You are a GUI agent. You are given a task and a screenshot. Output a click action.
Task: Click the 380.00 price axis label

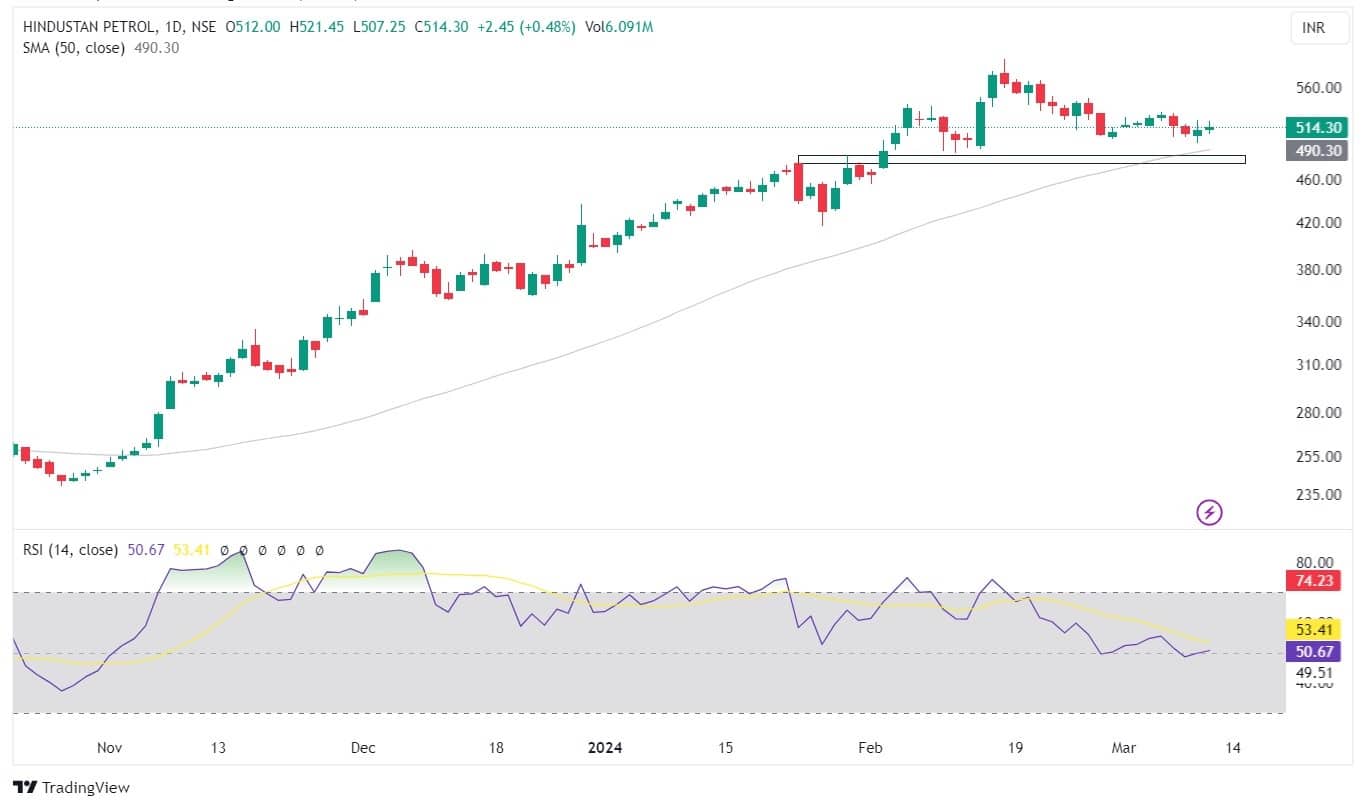1318,270
